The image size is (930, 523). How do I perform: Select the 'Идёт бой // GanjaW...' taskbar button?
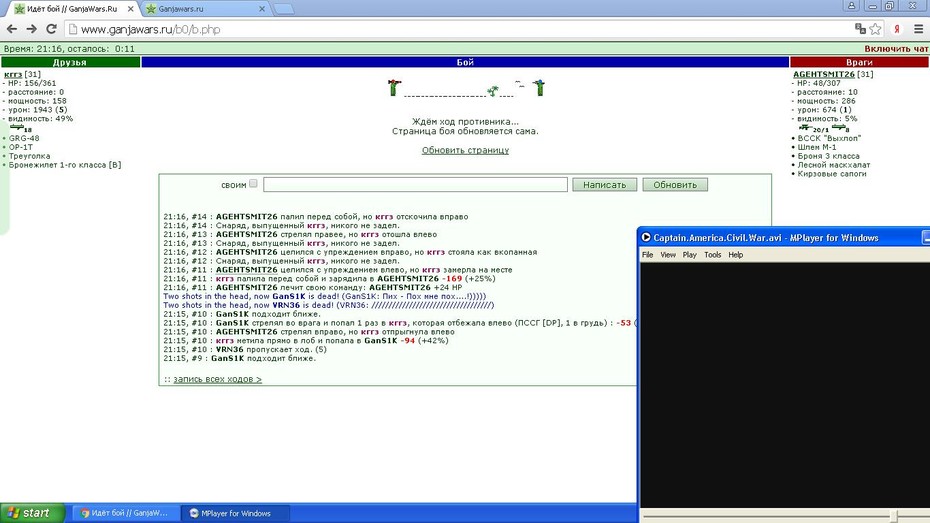[x=126, y=514]
